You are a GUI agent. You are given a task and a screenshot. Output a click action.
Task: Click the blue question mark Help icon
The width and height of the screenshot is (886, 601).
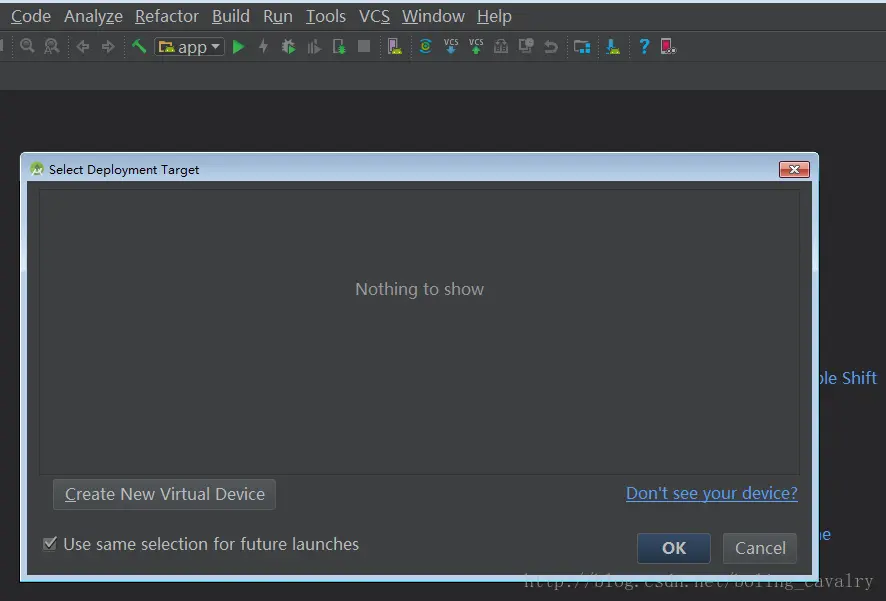[644, 46]
